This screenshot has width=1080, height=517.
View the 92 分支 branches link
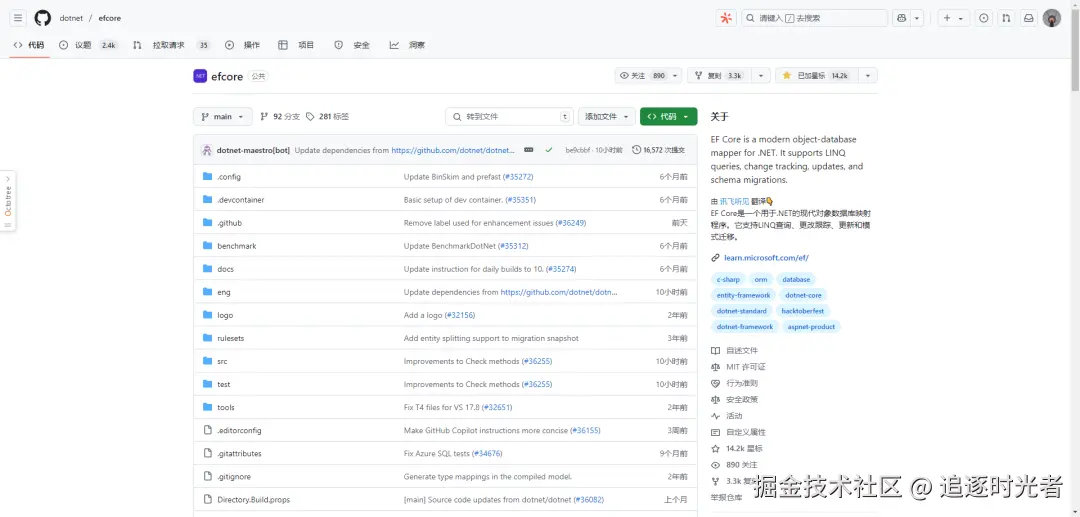280,116
